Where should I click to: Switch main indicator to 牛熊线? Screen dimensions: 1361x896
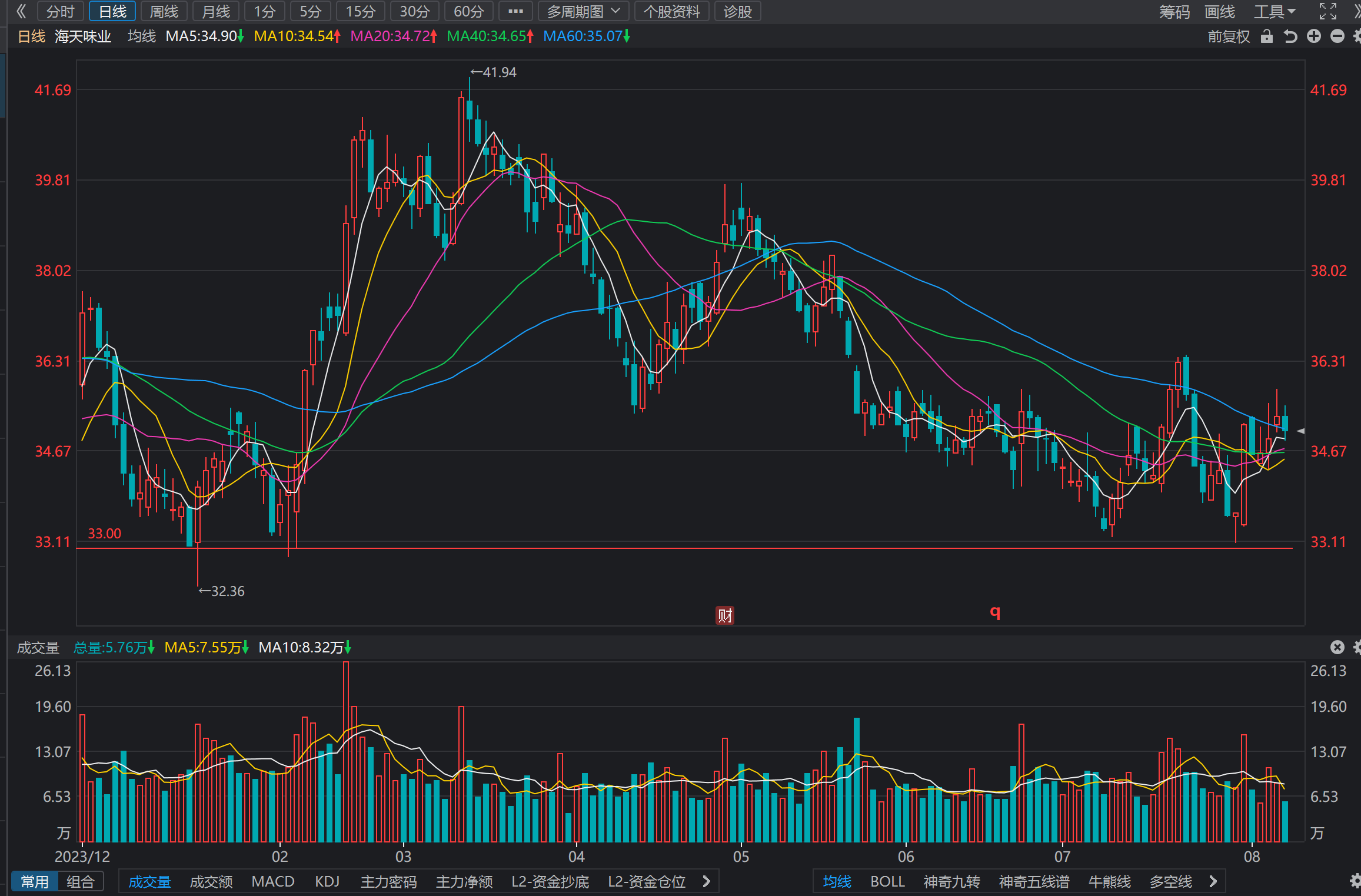1110,881
